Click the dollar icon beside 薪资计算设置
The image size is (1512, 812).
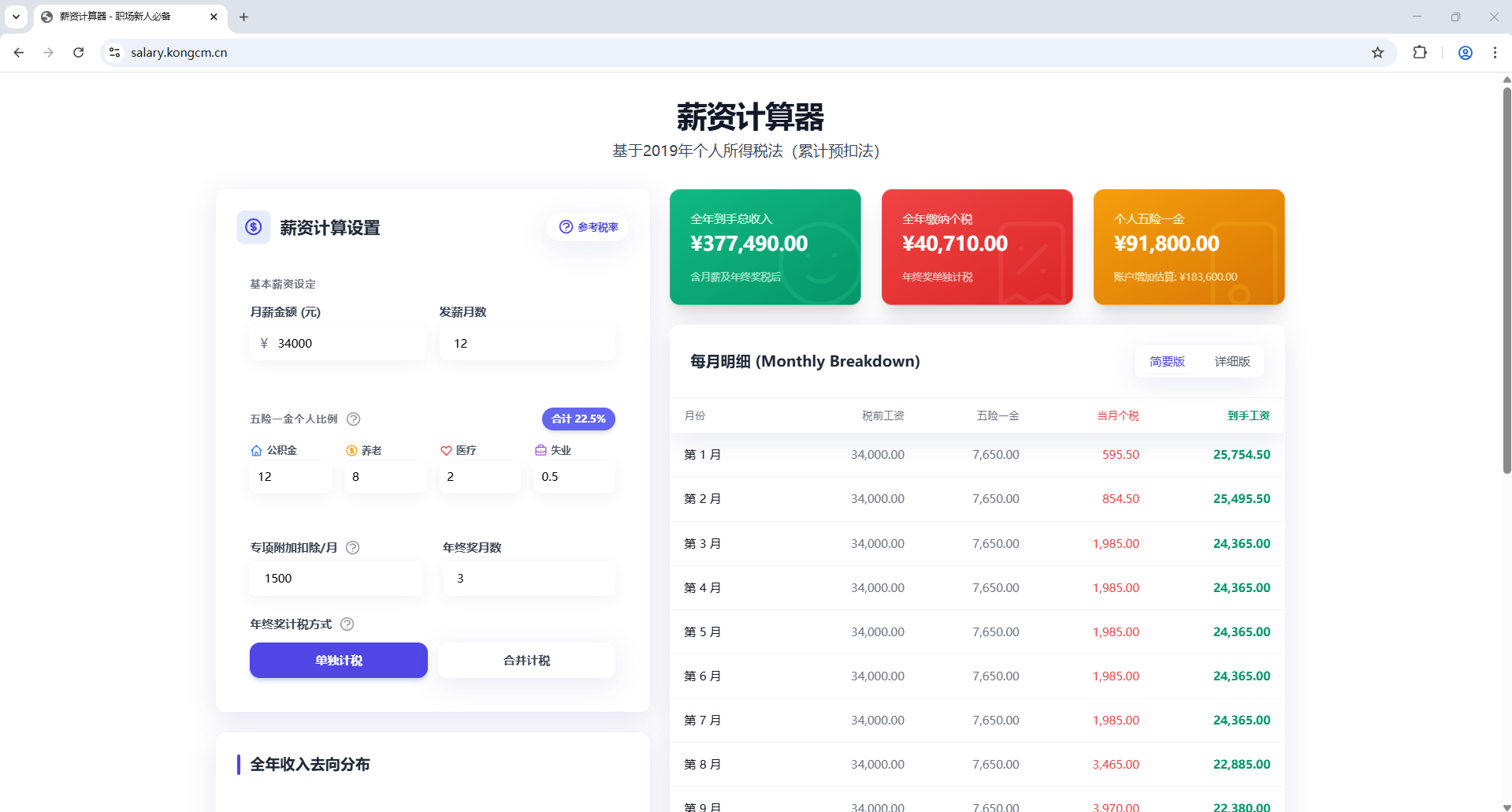[254, 227]
